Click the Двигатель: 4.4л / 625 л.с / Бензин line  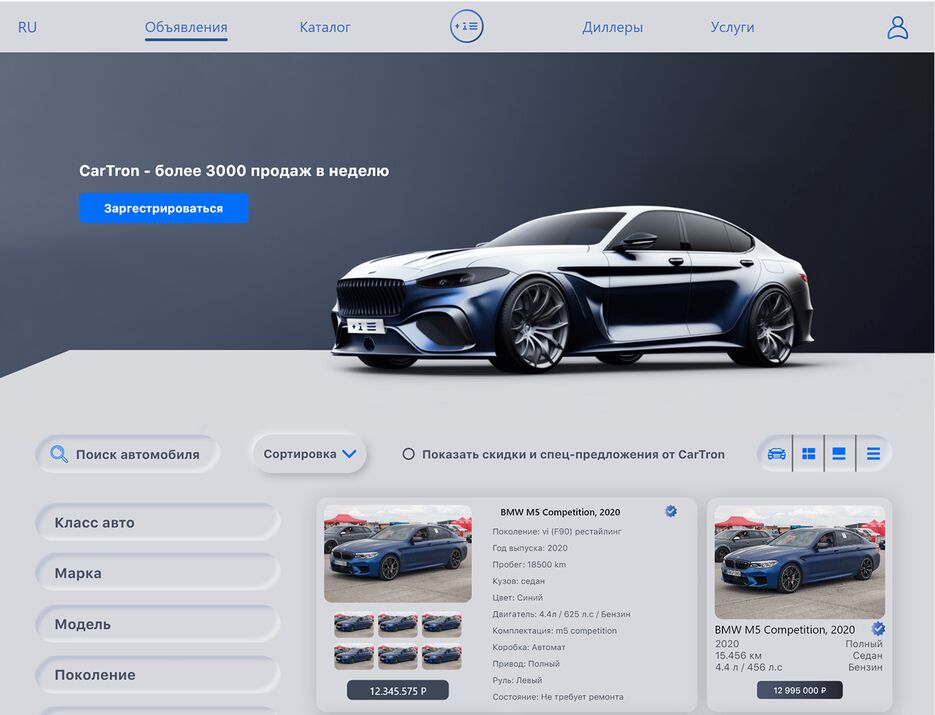(x=561, y=614)
